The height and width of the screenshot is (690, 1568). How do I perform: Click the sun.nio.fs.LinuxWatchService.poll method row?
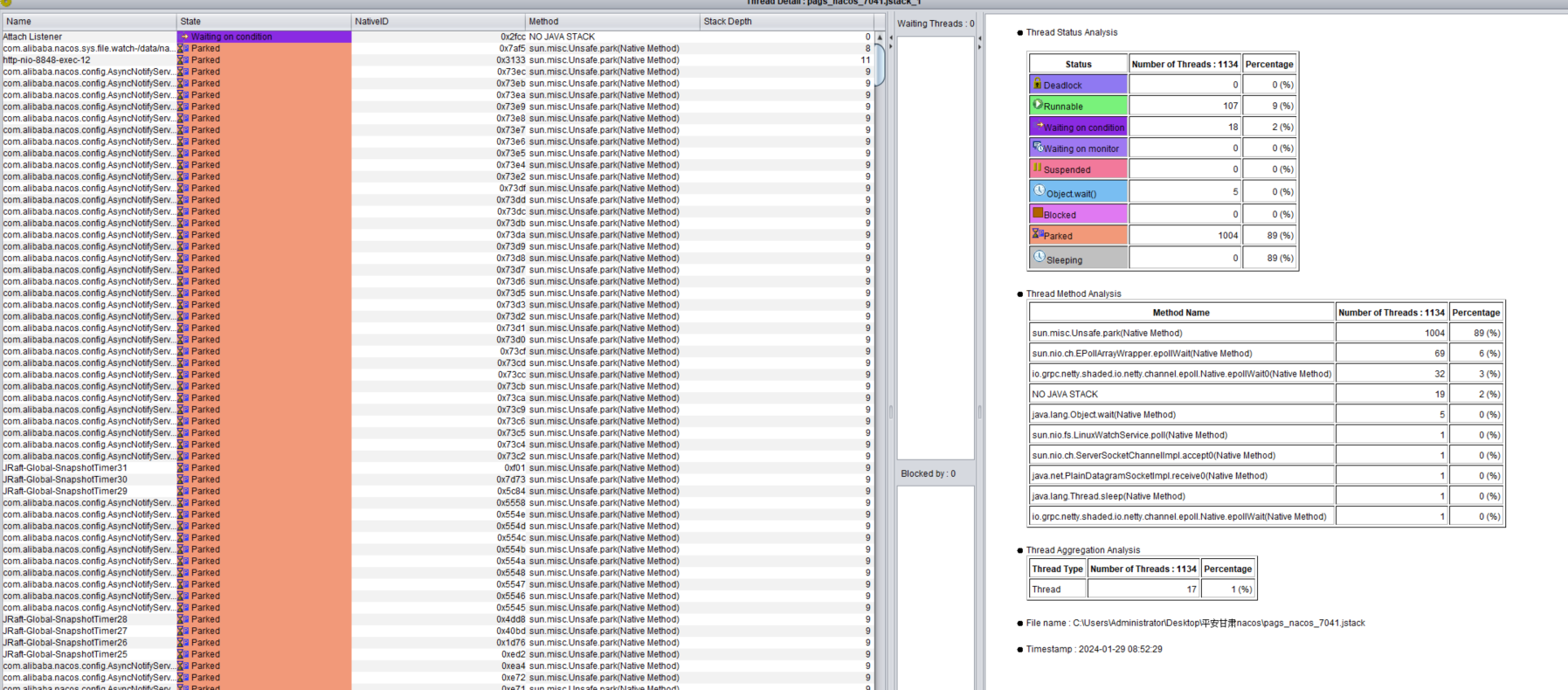tap(1266, 435)
